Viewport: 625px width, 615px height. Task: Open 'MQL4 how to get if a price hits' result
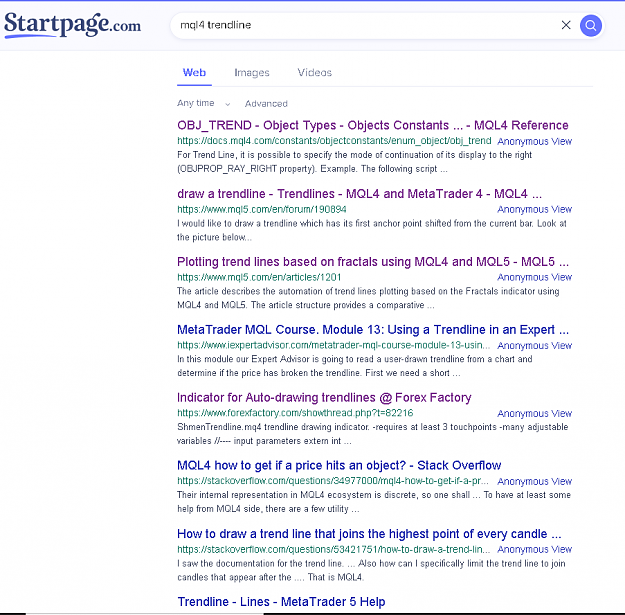click(339, 466)
